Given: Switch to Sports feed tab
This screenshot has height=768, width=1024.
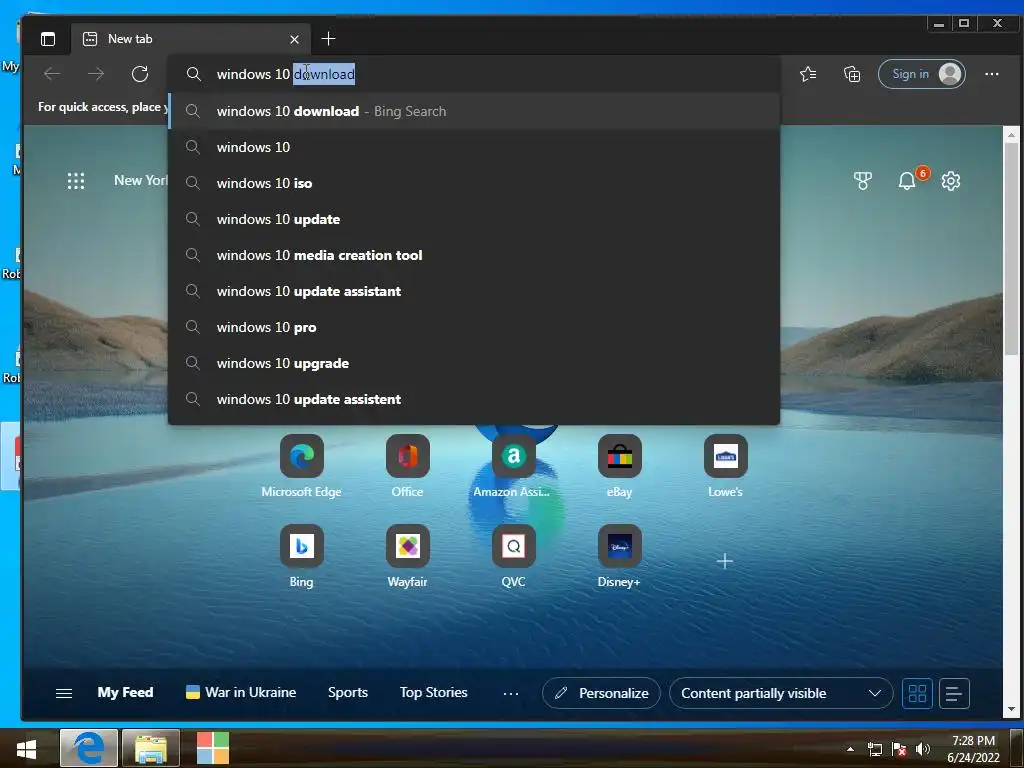Looking at the screenshot, I should 348,692.
